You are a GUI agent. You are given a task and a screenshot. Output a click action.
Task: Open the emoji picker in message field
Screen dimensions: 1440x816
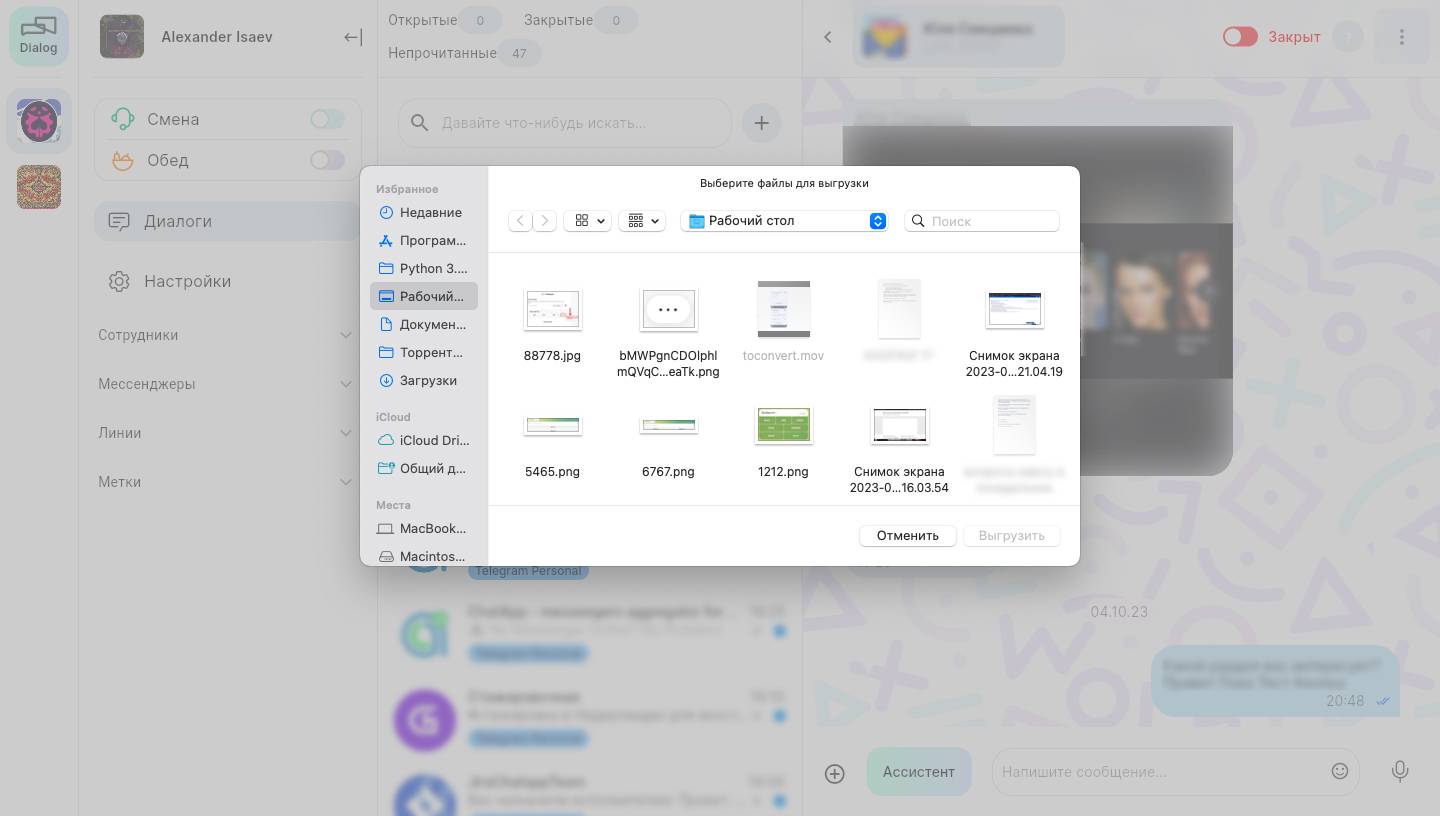(x=1339, y=771)
